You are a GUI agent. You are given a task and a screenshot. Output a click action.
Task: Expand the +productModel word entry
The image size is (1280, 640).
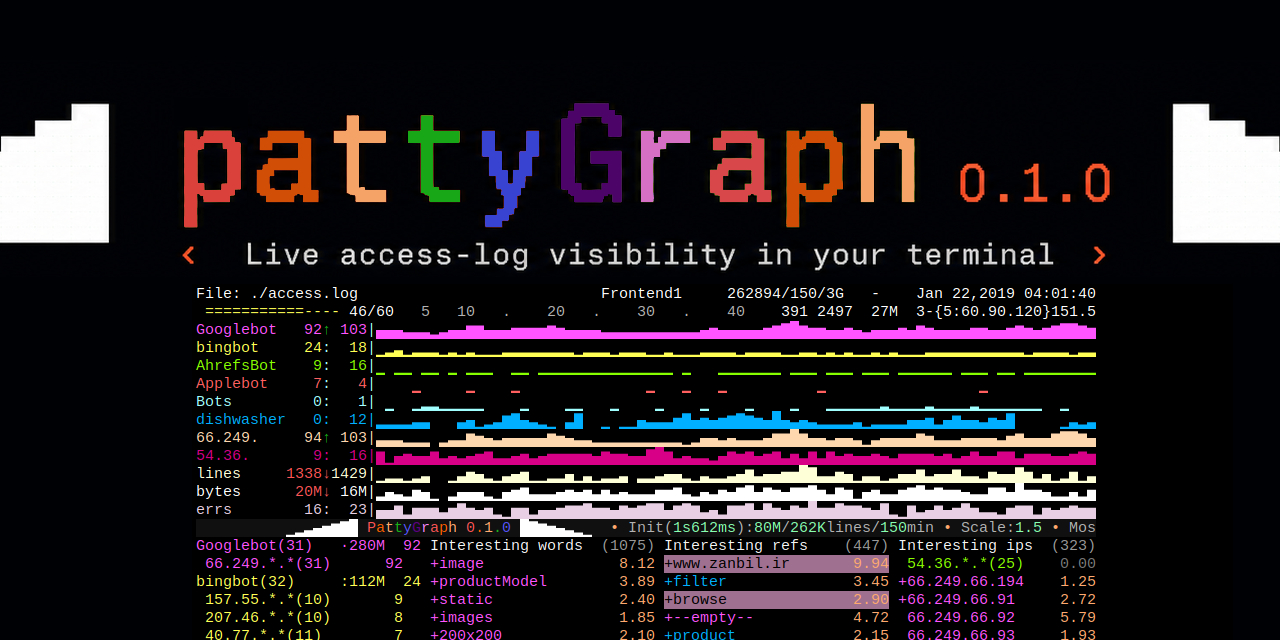point(488,582)
